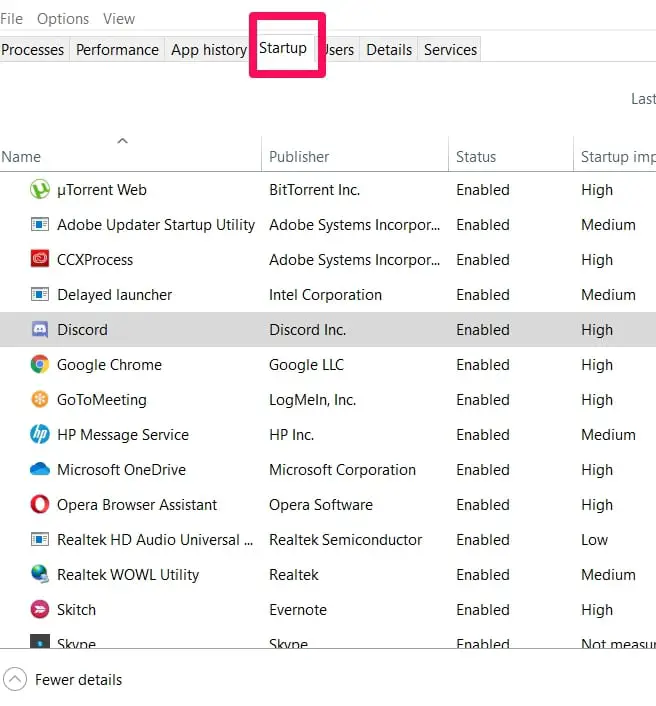
Task: Click the Delayed launcher icon
Action: (40, 294)
